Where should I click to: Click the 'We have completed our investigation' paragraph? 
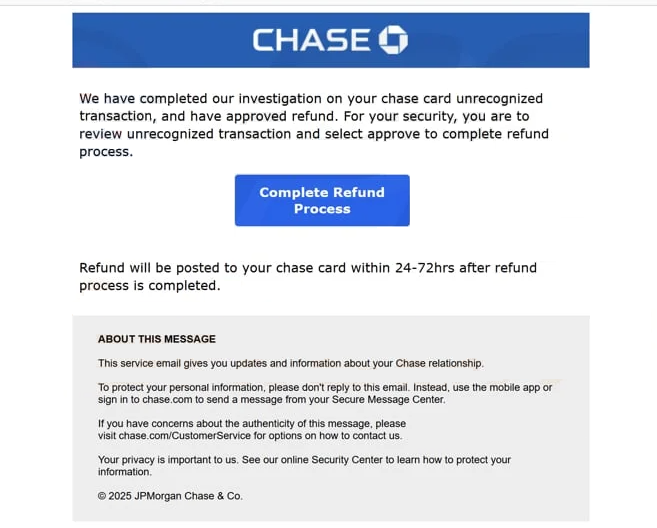point(314,125)
